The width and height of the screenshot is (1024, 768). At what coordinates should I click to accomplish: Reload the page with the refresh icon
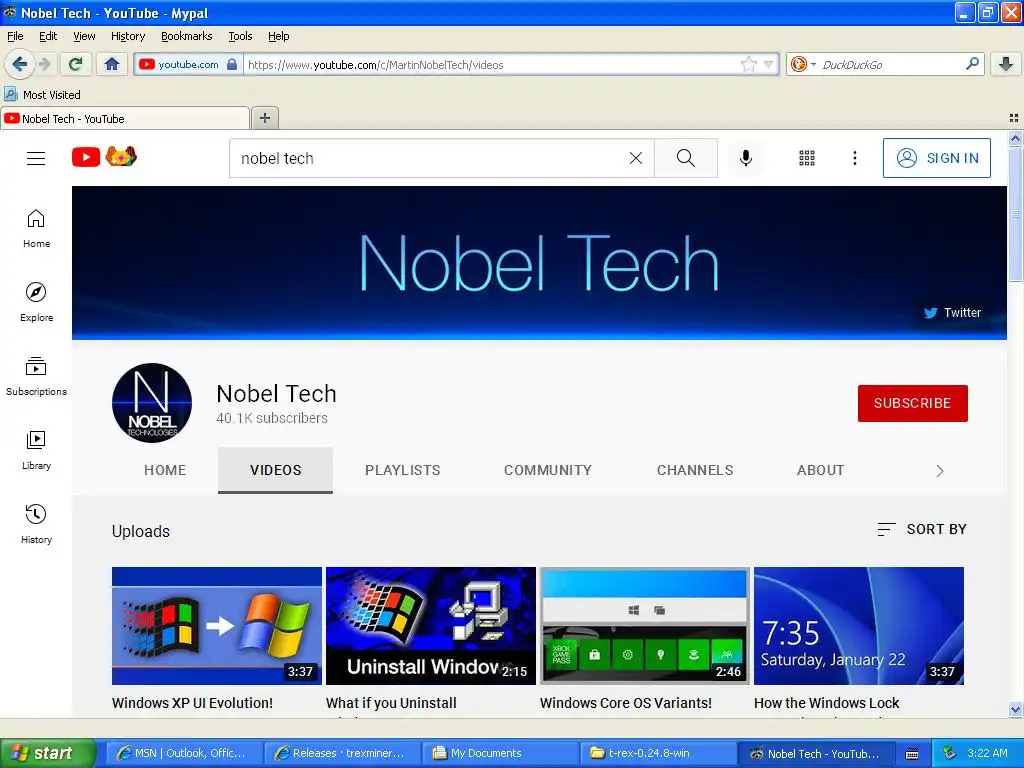click(x=76, y=64)
